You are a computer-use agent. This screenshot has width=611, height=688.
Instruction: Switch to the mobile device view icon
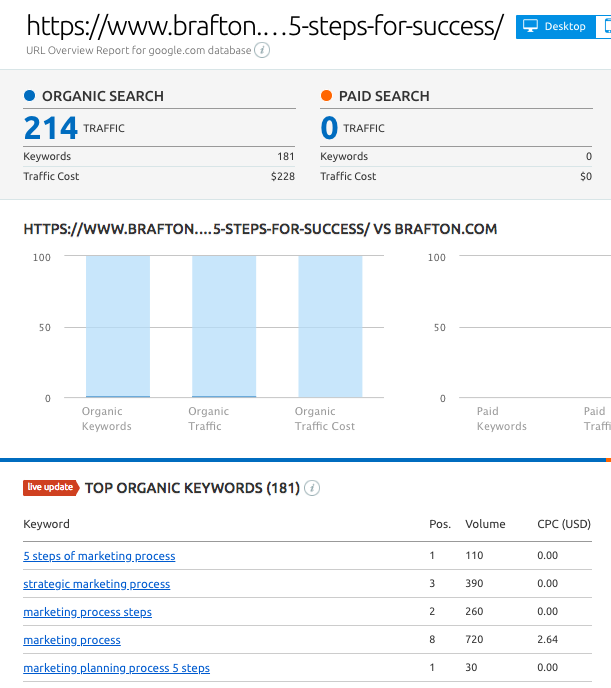[603, 26]
